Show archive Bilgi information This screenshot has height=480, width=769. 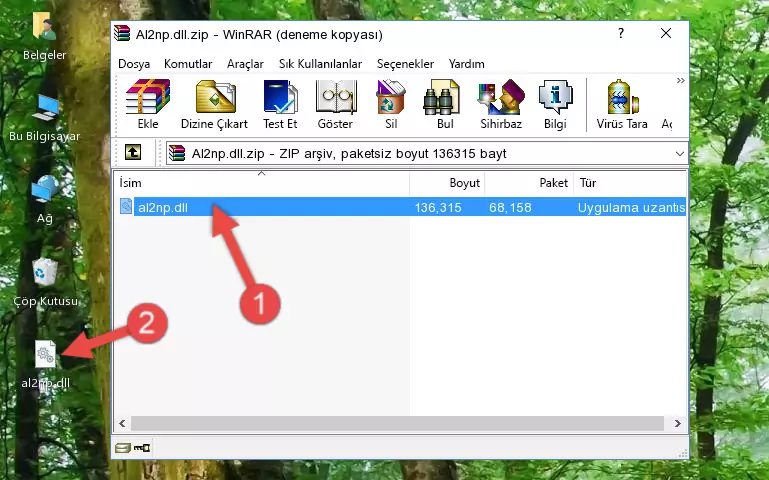555,104
